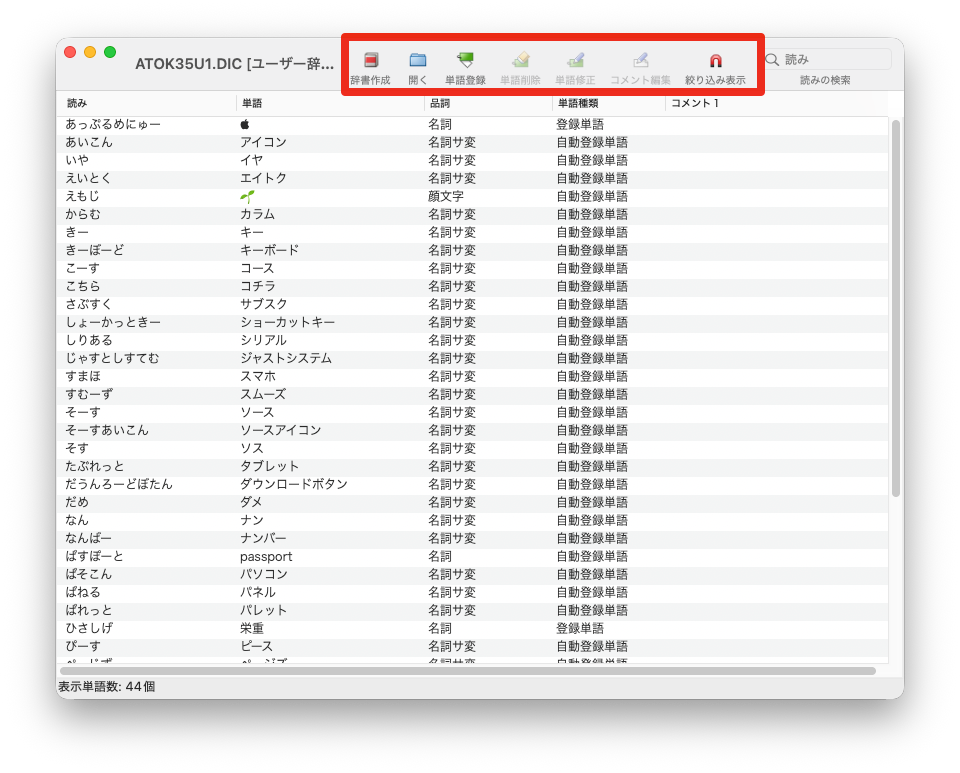This screenshot has width=960, height=773.
Task: Click the 単語登録 (register word) icon
Action: coord(465,61)
